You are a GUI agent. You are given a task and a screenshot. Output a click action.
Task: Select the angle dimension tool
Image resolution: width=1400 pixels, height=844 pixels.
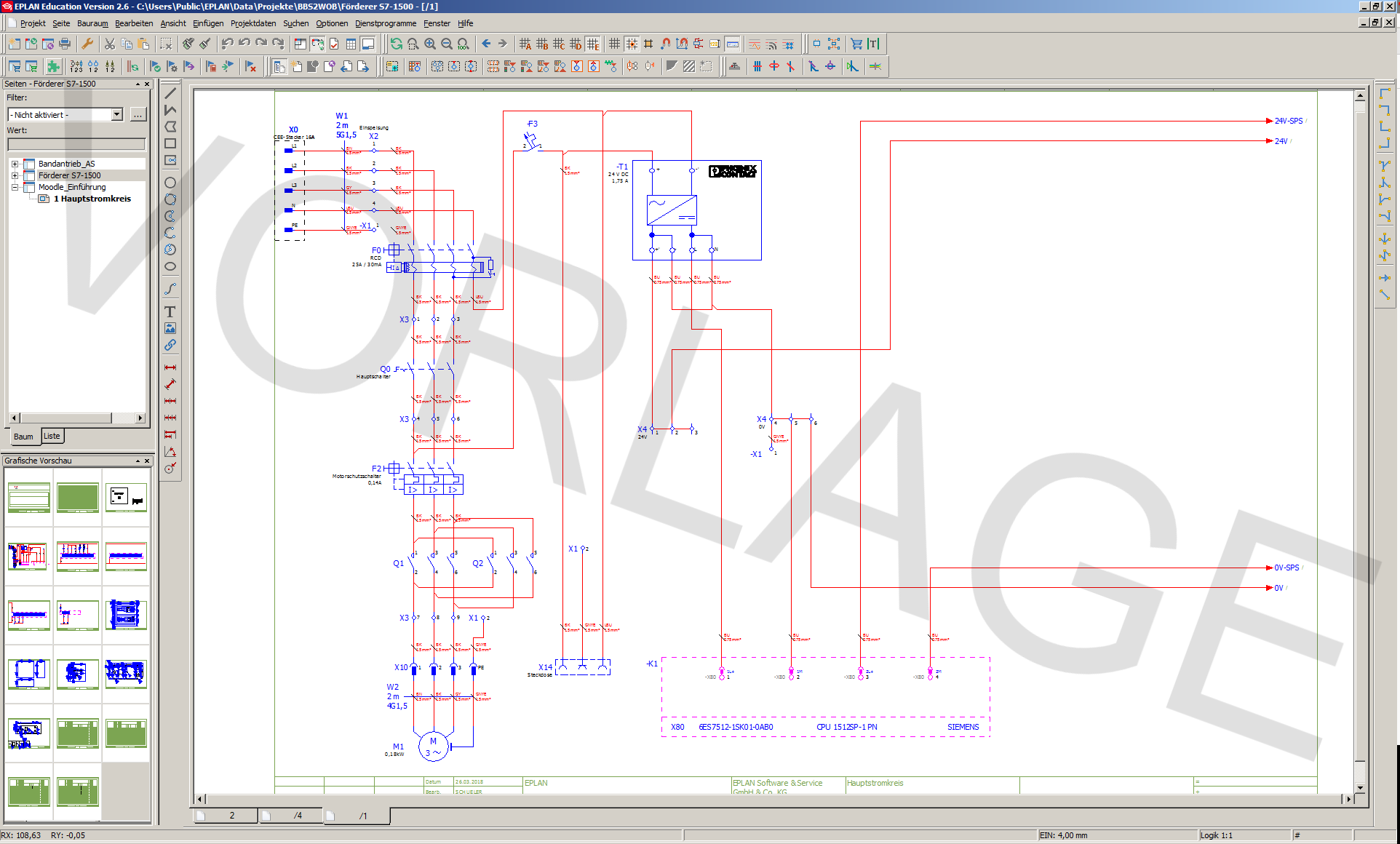coord(170,451)
